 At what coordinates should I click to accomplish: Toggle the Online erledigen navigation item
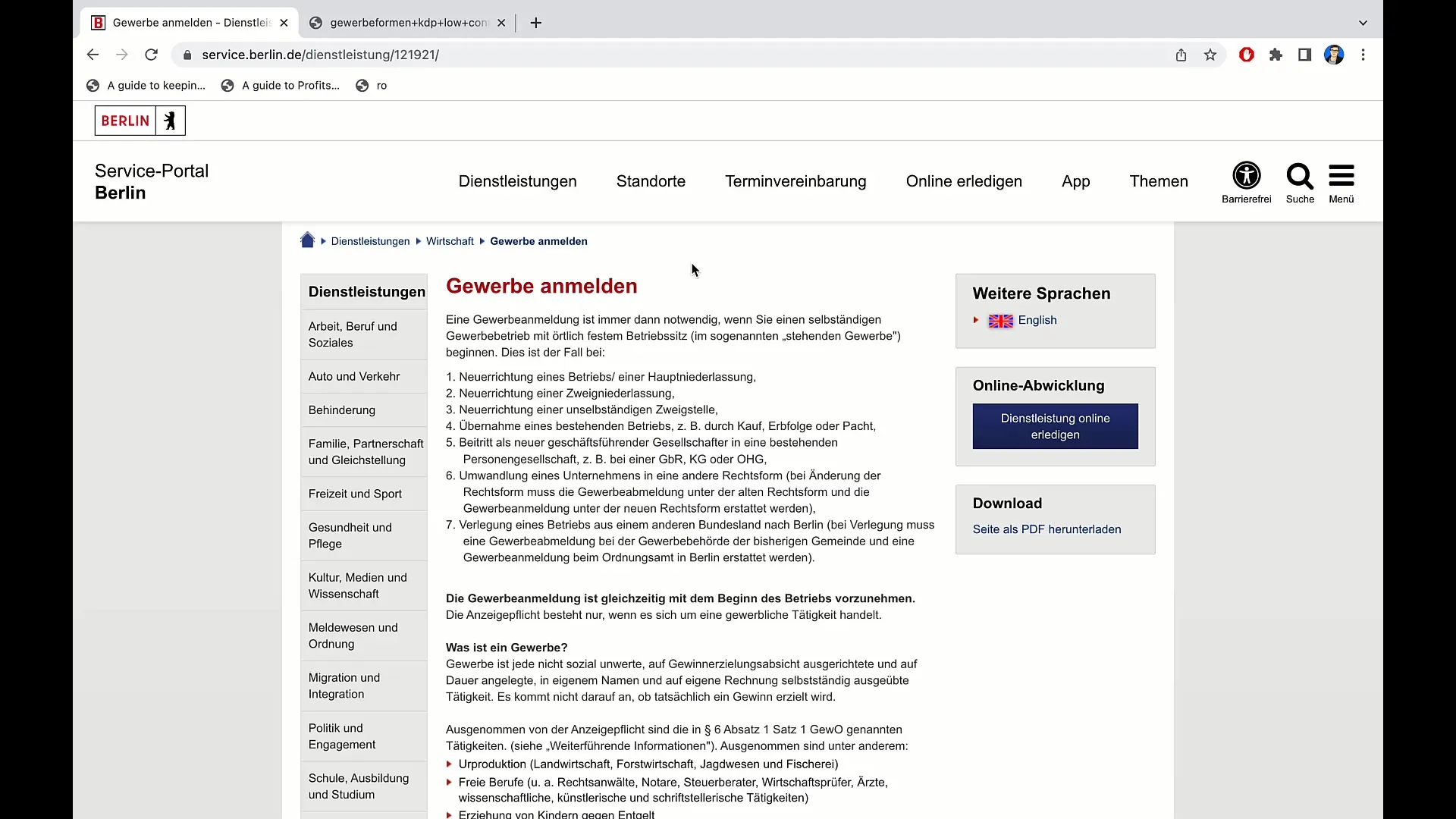[x=964, y=181]
